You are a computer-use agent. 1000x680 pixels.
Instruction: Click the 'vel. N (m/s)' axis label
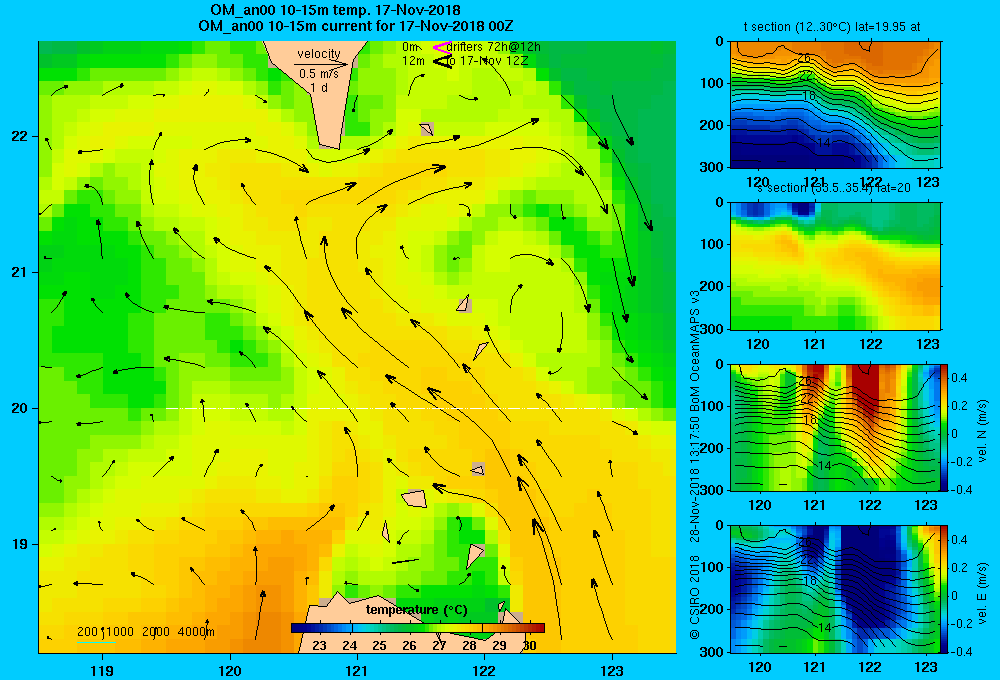[983, 431]
